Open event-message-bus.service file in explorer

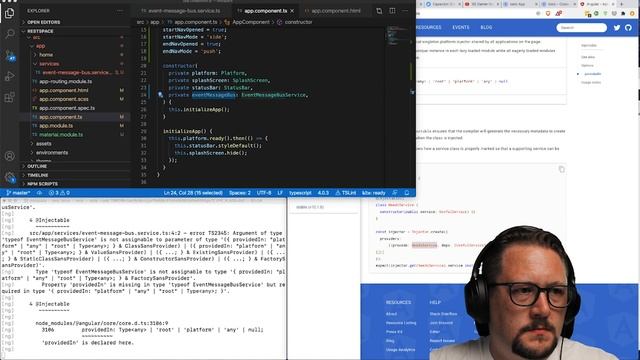click(x=76, y=73)
